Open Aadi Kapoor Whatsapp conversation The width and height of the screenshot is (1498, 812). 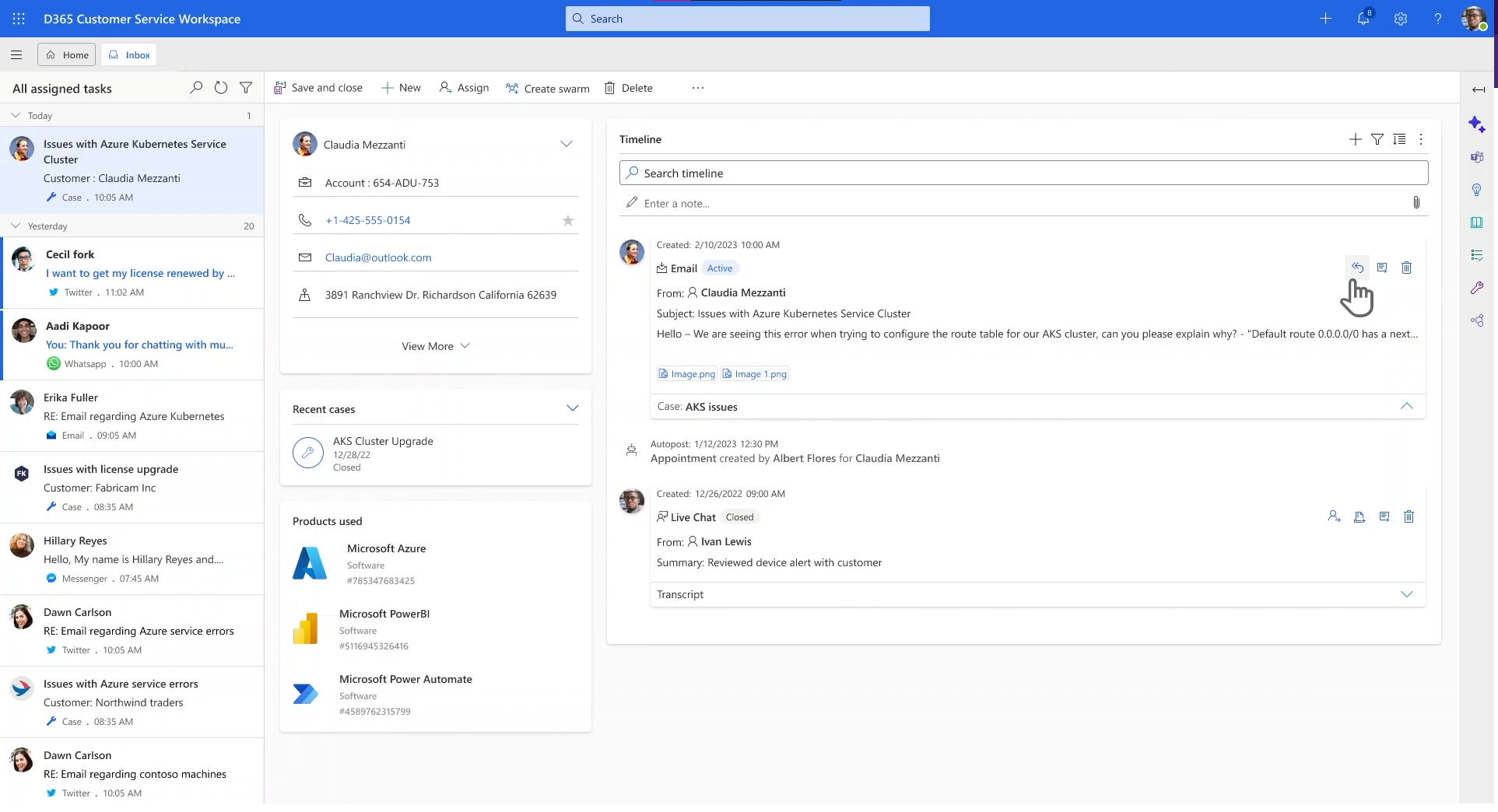click(x=133, y=345)
